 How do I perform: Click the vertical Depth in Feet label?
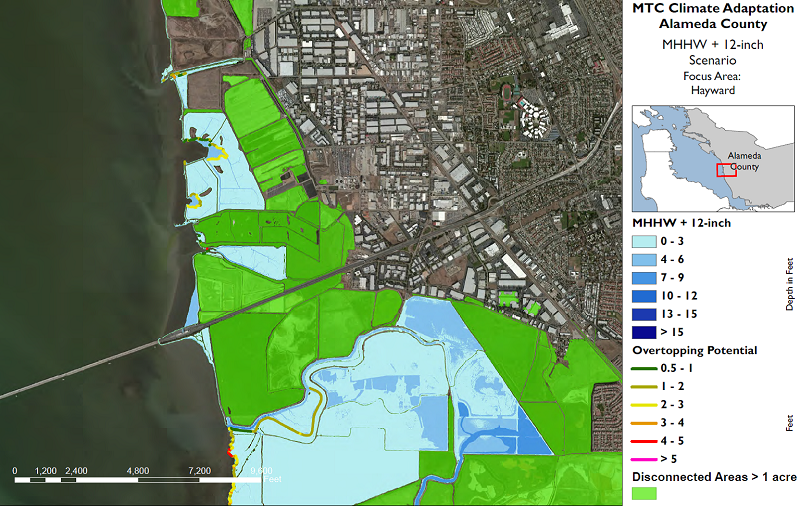pos(789,280)
